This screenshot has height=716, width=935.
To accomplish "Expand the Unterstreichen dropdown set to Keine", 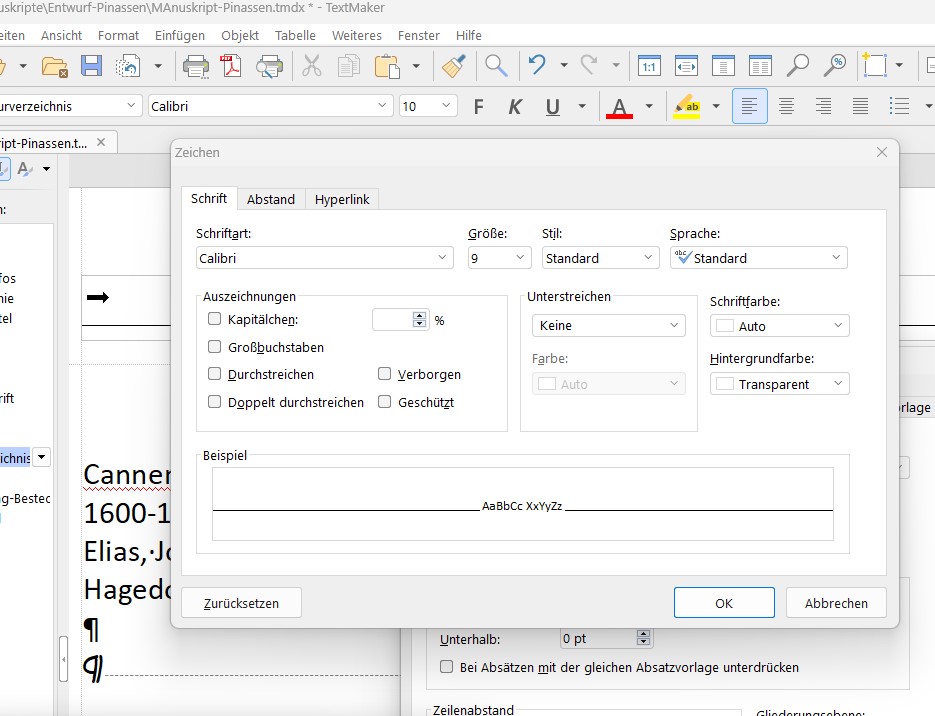I will (x=609, y=325).
